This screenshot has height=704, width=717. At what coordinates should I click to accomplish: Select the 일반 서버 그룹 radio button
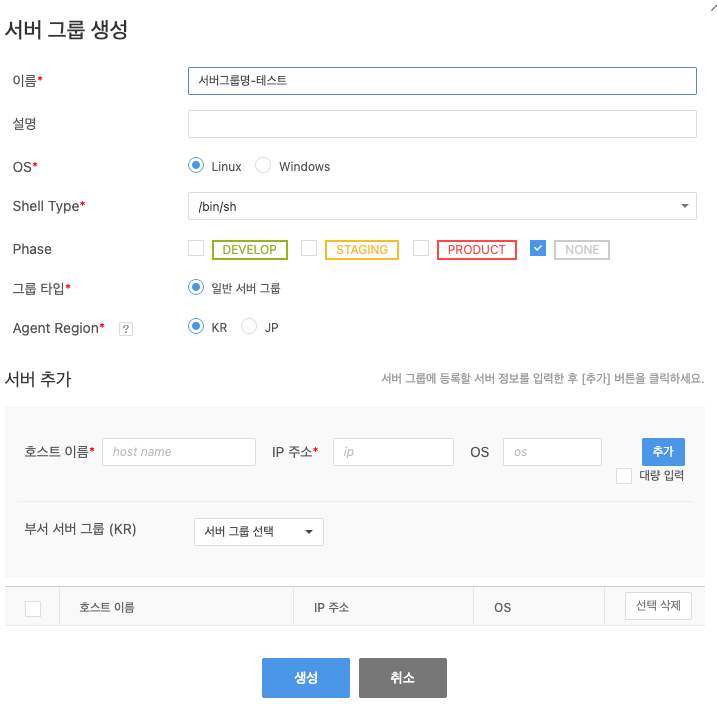coord(196,288)
